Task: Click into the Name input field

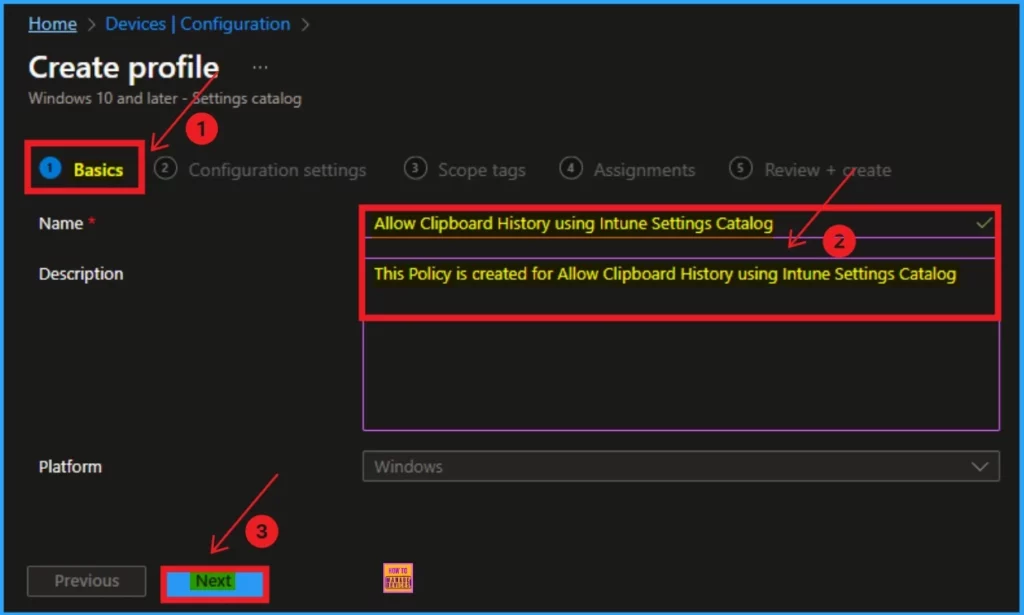Action: 680,223
